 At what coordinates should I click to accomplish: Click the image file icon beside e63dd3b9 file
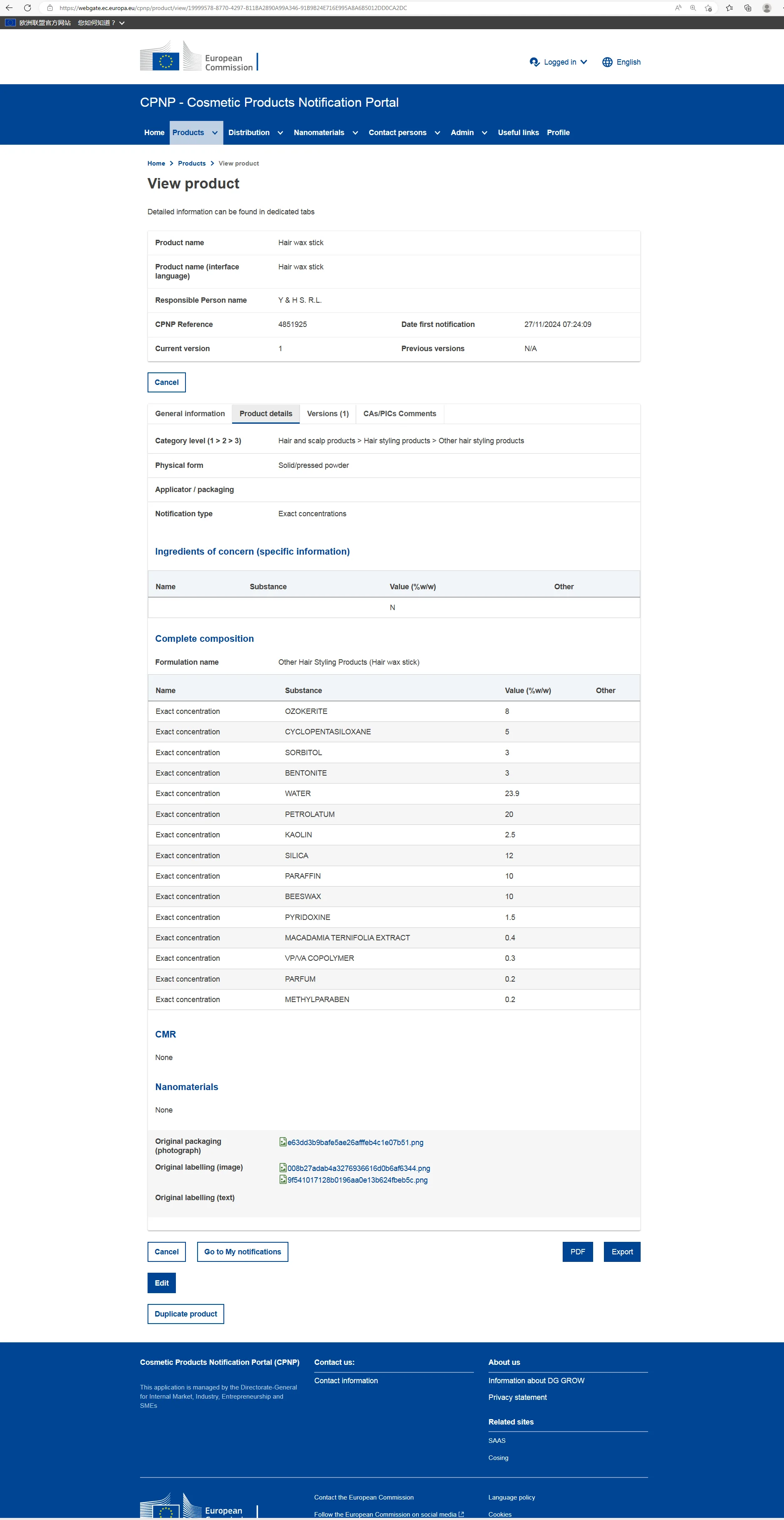click(283, 1142)
